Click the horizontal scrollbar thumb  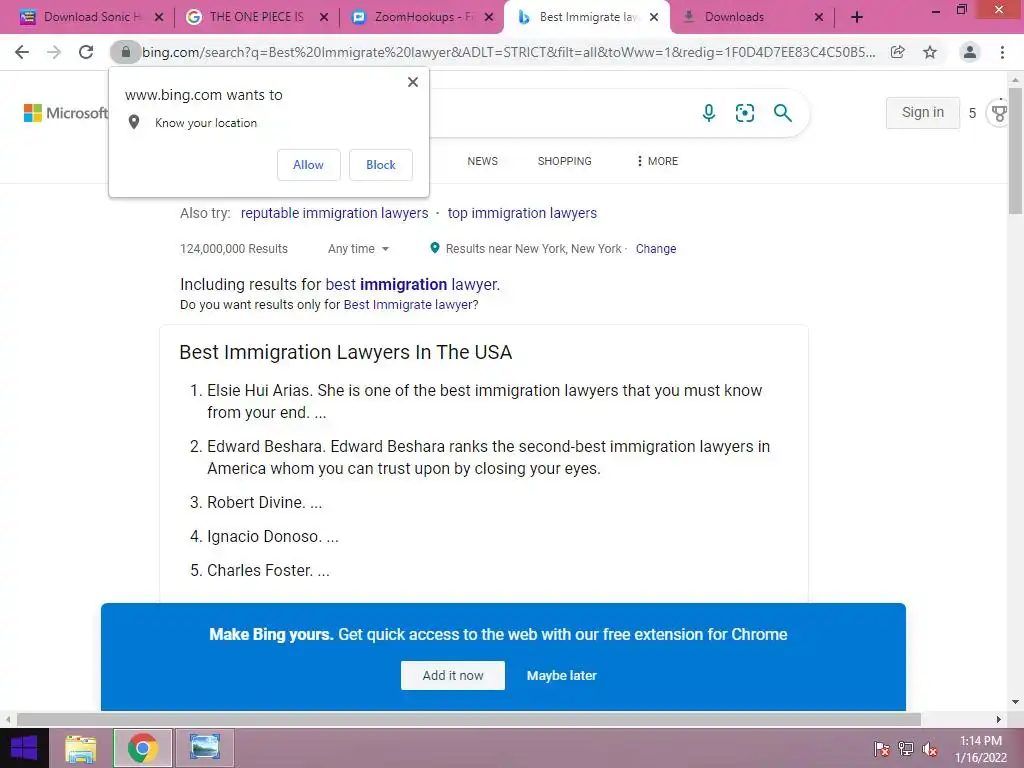click(469, 719)
